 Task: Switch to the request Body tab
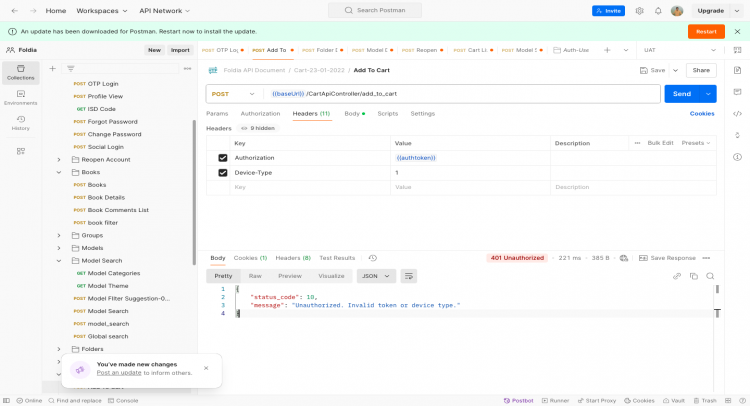pyautogui.click(x=354, y=114)
